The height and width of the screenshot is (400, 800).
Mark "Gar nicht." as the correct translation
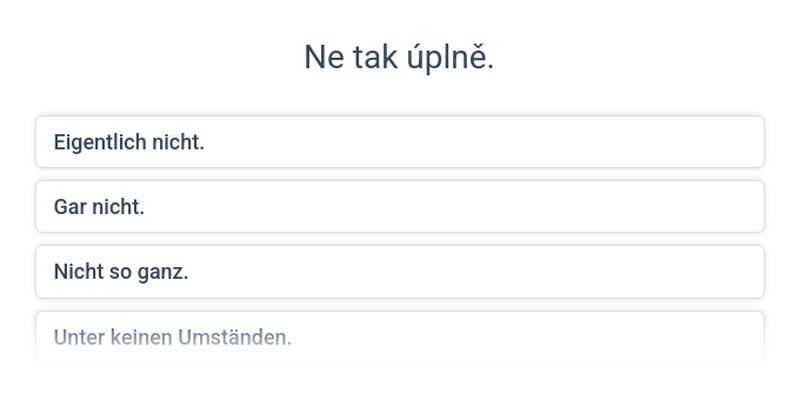400,207
